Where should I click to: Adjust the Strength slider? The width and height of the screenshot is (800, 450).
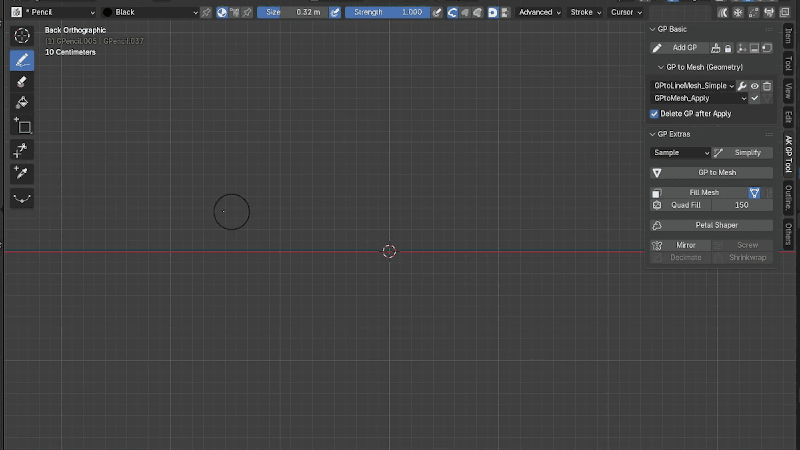click(x=387, y=12)
